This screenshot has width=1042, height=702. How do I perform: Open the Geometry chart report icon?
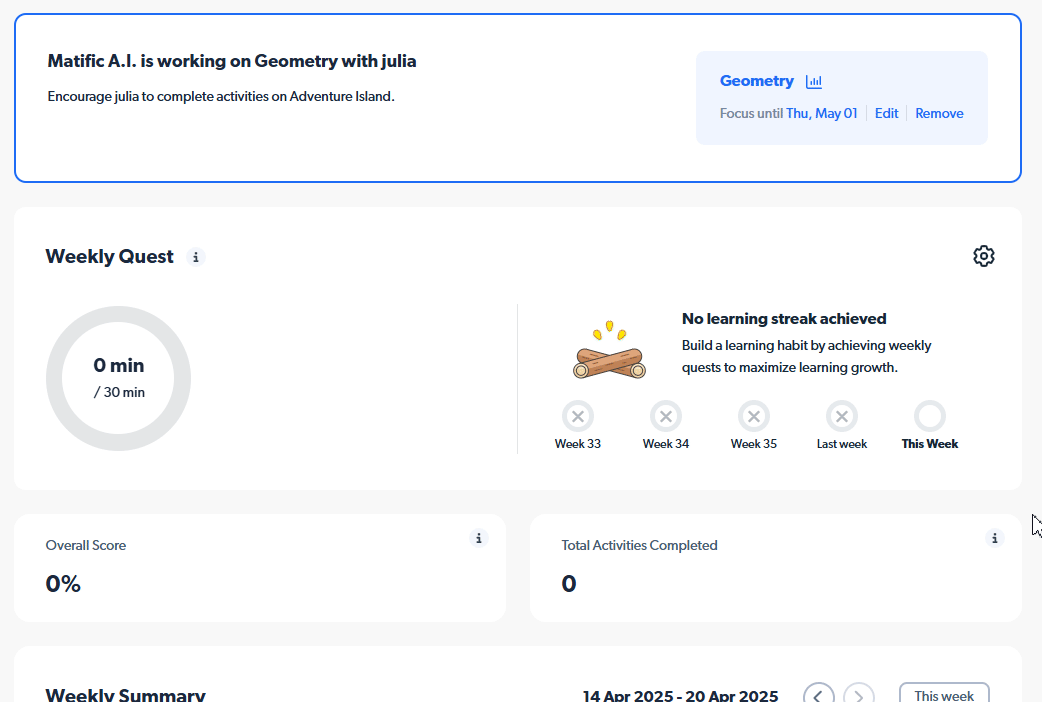click(x=813, y=81)
